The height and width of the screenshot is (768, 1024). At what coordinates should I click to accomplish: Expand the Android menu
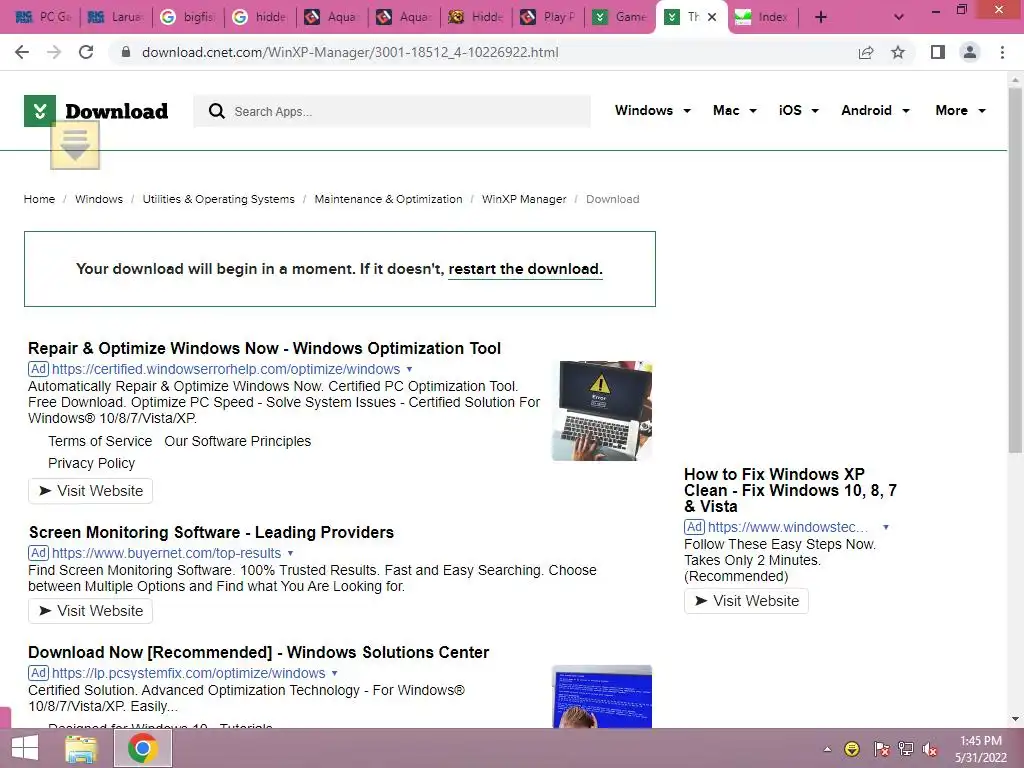(875, 110)
